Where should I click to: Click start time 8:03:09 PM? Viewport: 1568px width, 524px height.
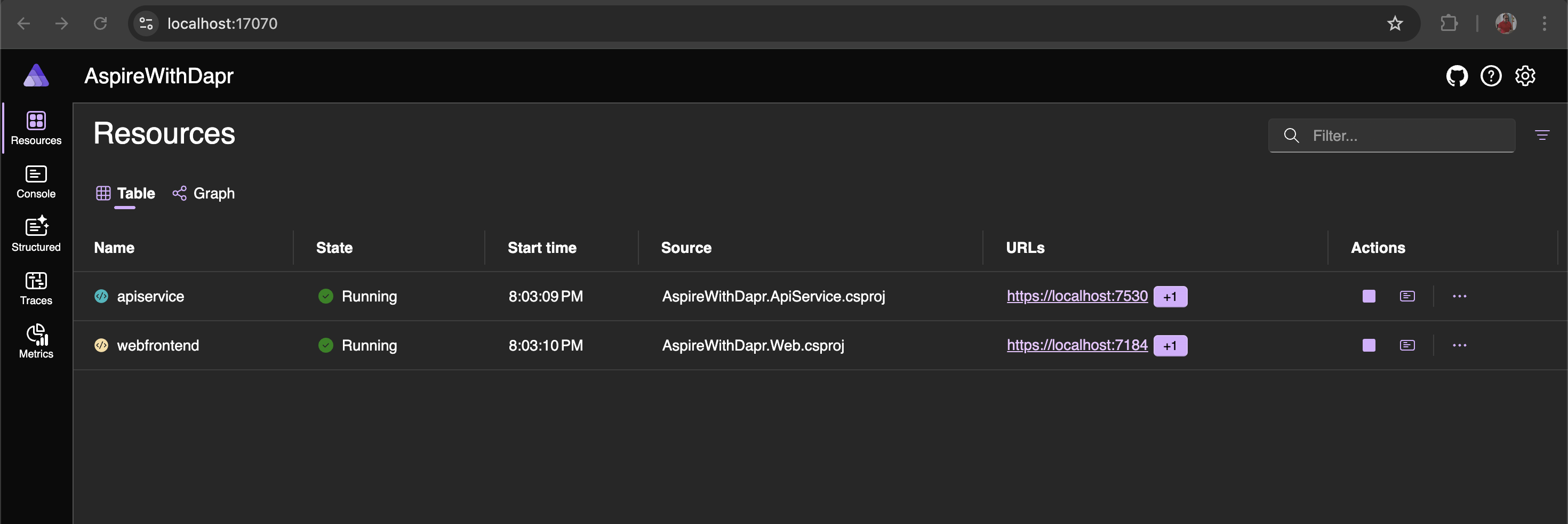pos(546,297)
